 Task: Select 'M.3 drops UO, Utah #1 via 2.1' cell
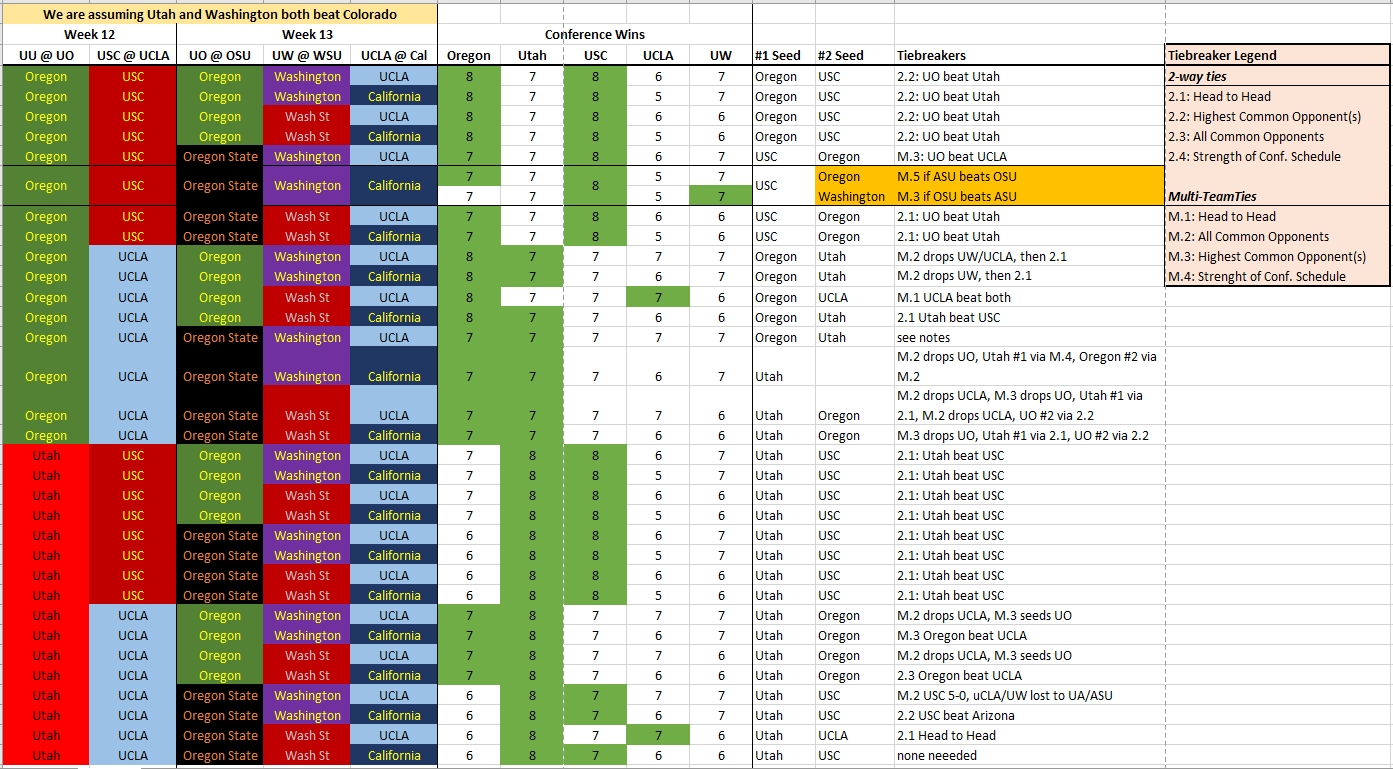(x=1030, y=435)
